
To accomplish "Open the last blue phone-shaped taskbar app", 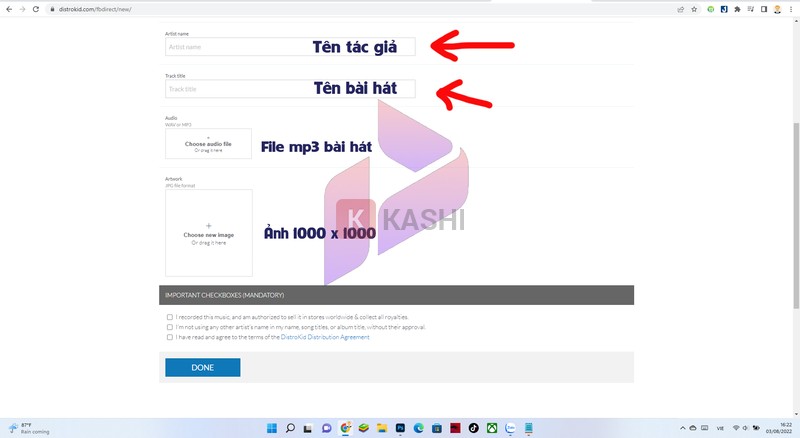I will click(529, 428).
